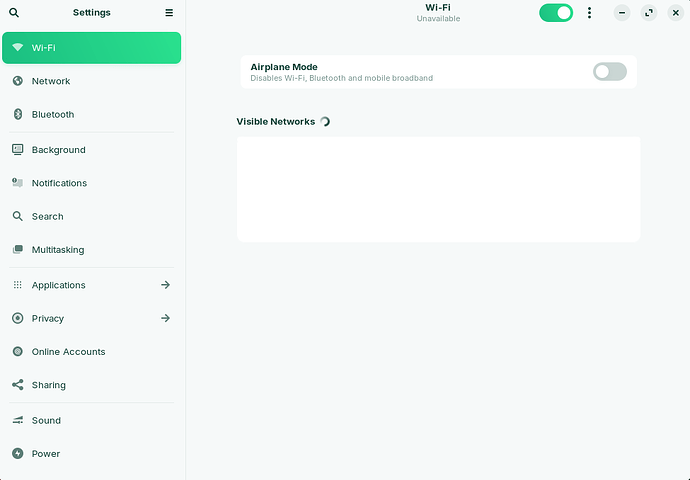Enable the Airplane Mode switch
The height and width of the screenshot is (480, 690).
click(610, 72)
